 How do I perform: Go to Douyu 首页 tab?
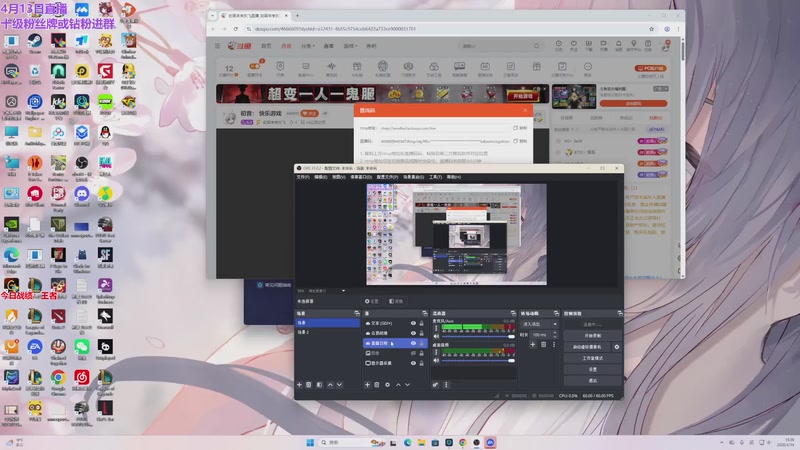266,46
